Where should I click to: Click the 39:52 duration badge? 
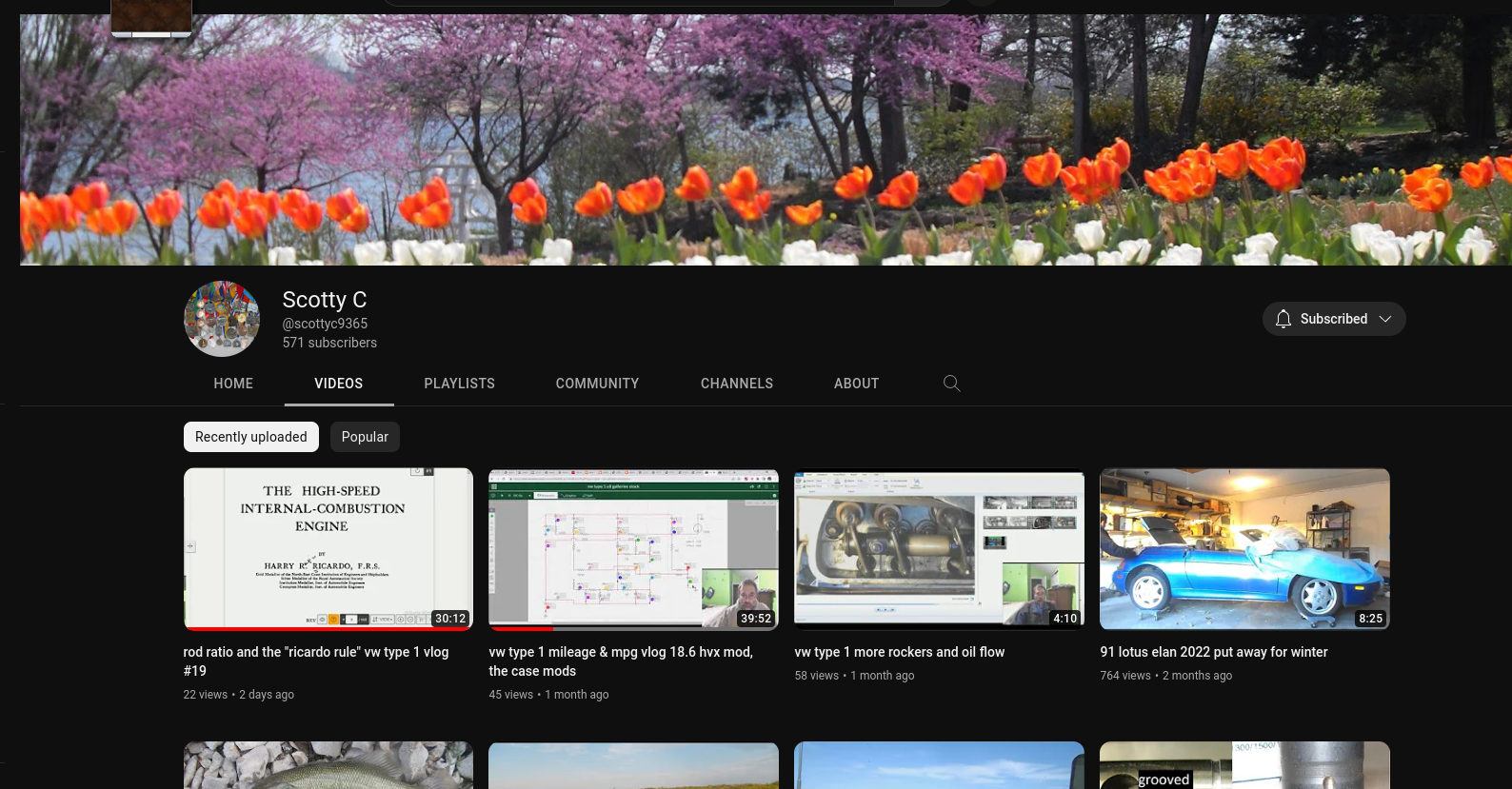tap(756, 619)
